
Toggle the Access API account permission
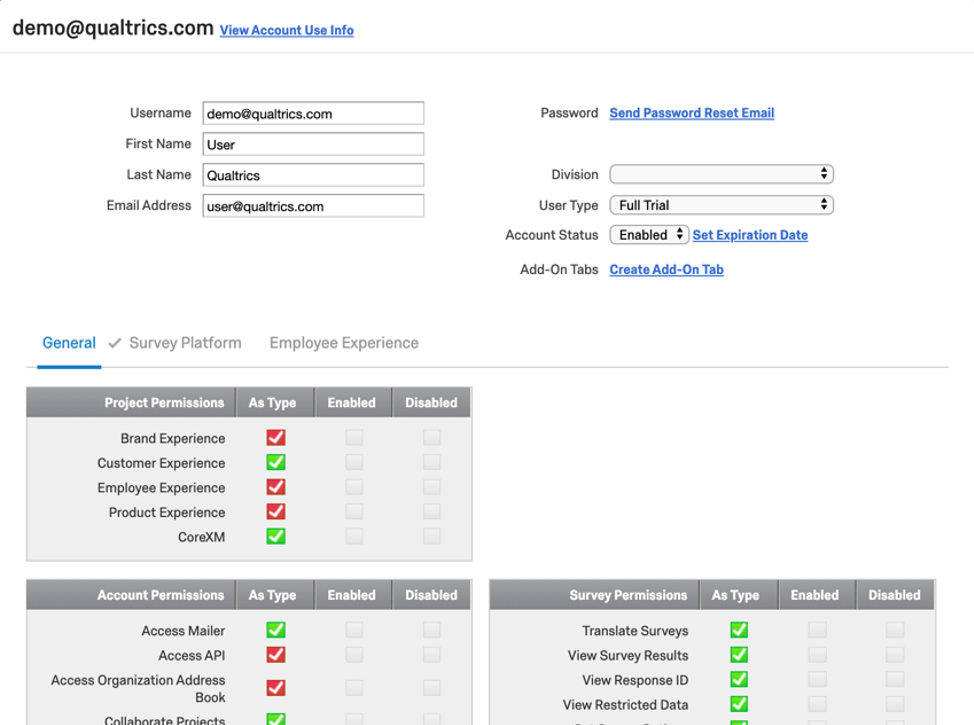pyautogui.click(x=274, y=654)
